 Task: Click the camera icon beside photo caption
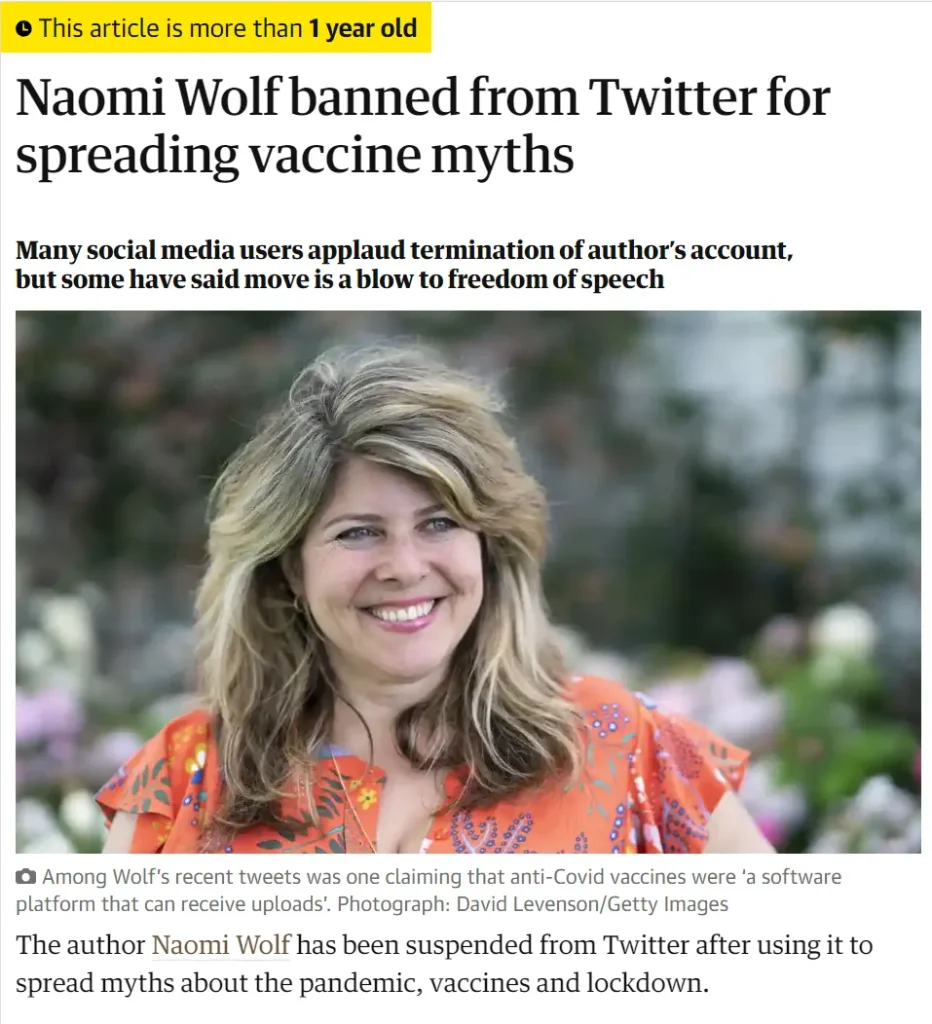point(26,878)
